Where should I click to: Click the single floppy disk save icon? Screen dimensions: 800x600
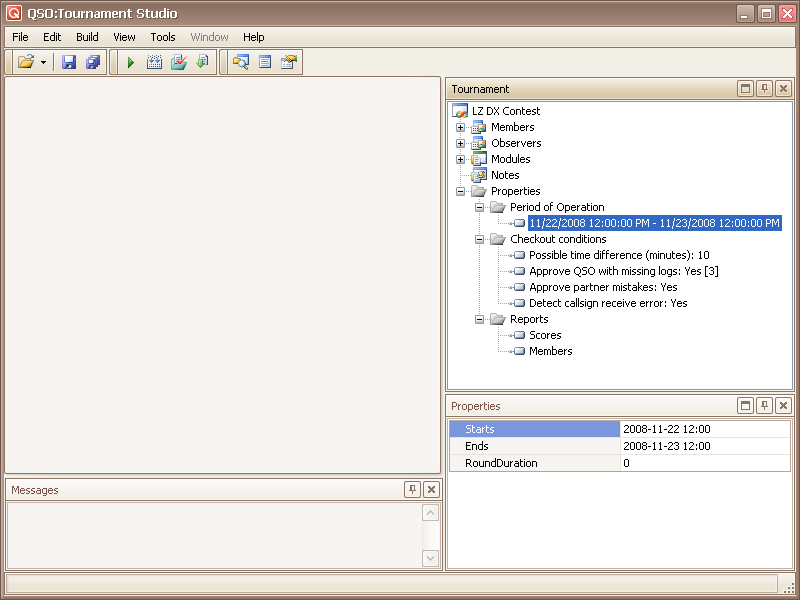[69, 63]
